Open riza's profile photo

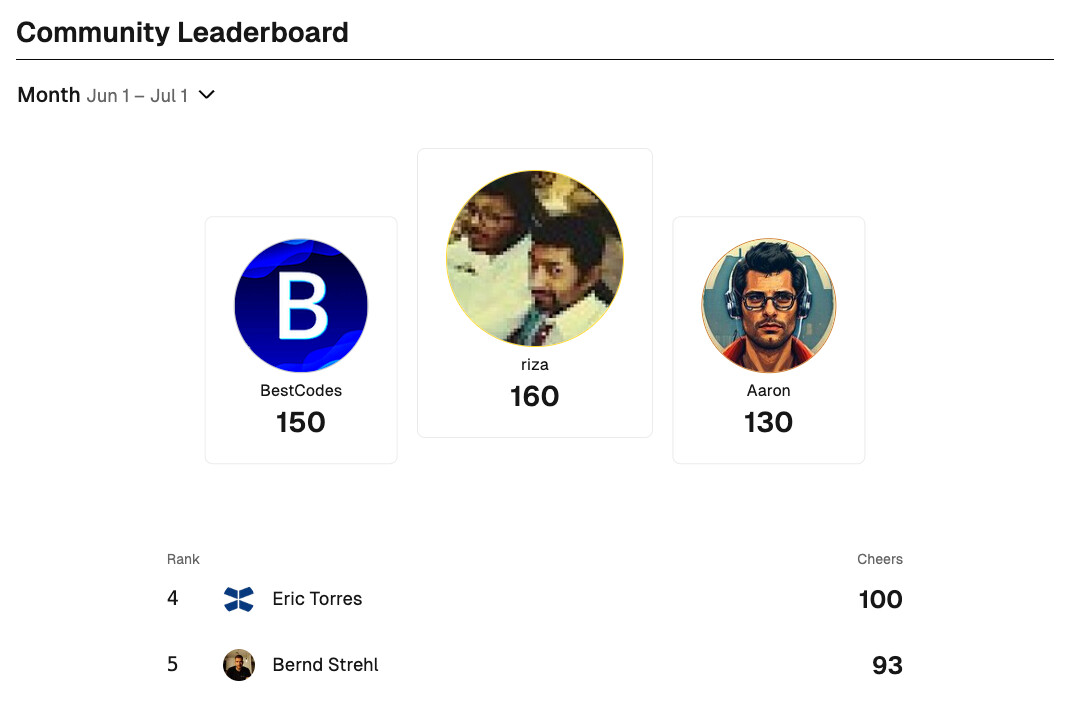click(535, 258)
